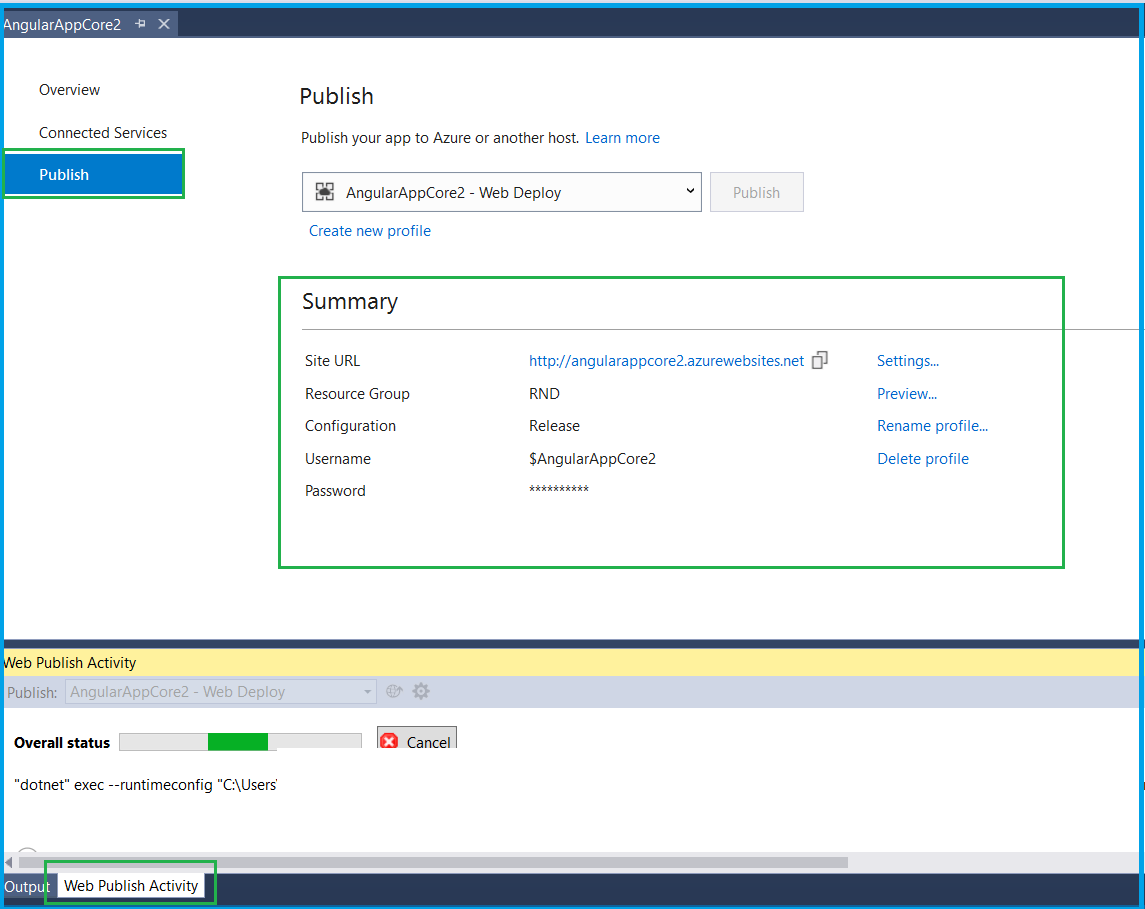Open the Learn more link
Screen dimensions: 1145x909
pyautogui.click(x=622, y=137)
